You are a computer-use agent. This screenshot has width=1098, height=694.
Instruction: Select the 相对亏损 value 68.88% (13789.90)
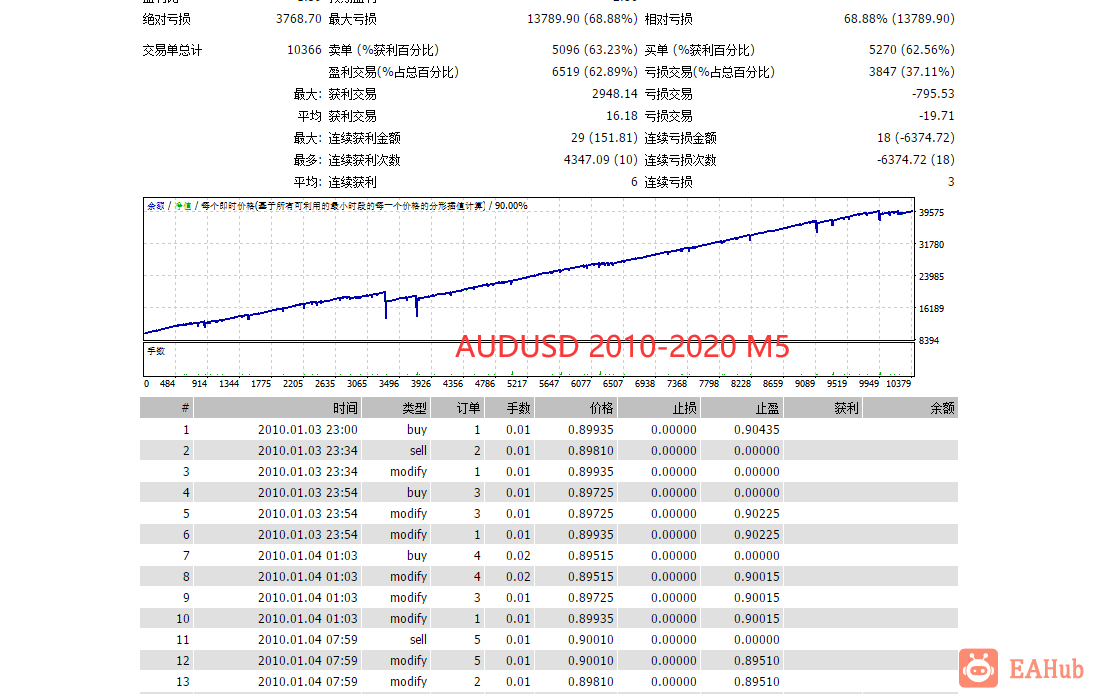[899, 19]
